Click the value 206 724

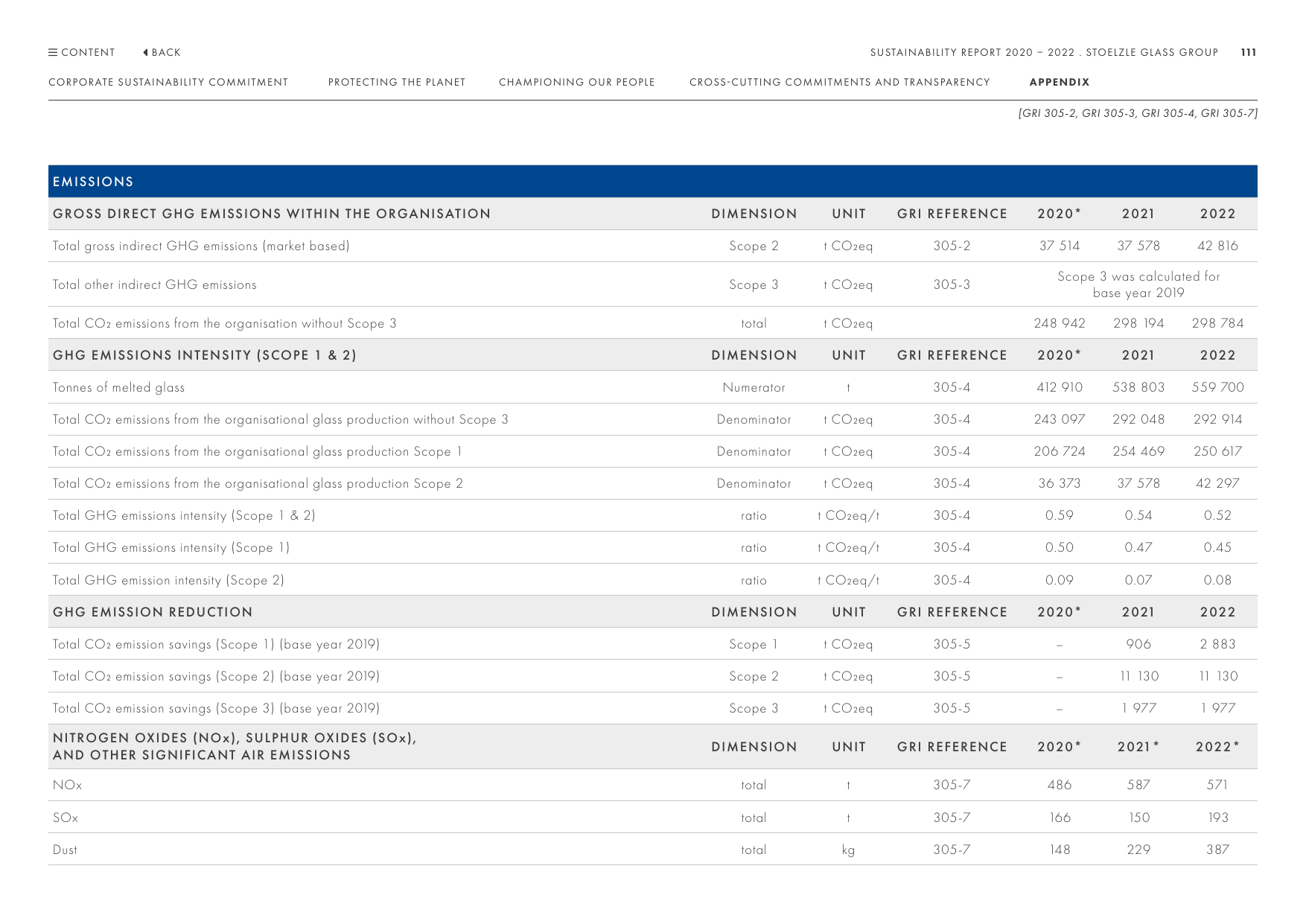pyautogui.click(x=1060, y=451)
